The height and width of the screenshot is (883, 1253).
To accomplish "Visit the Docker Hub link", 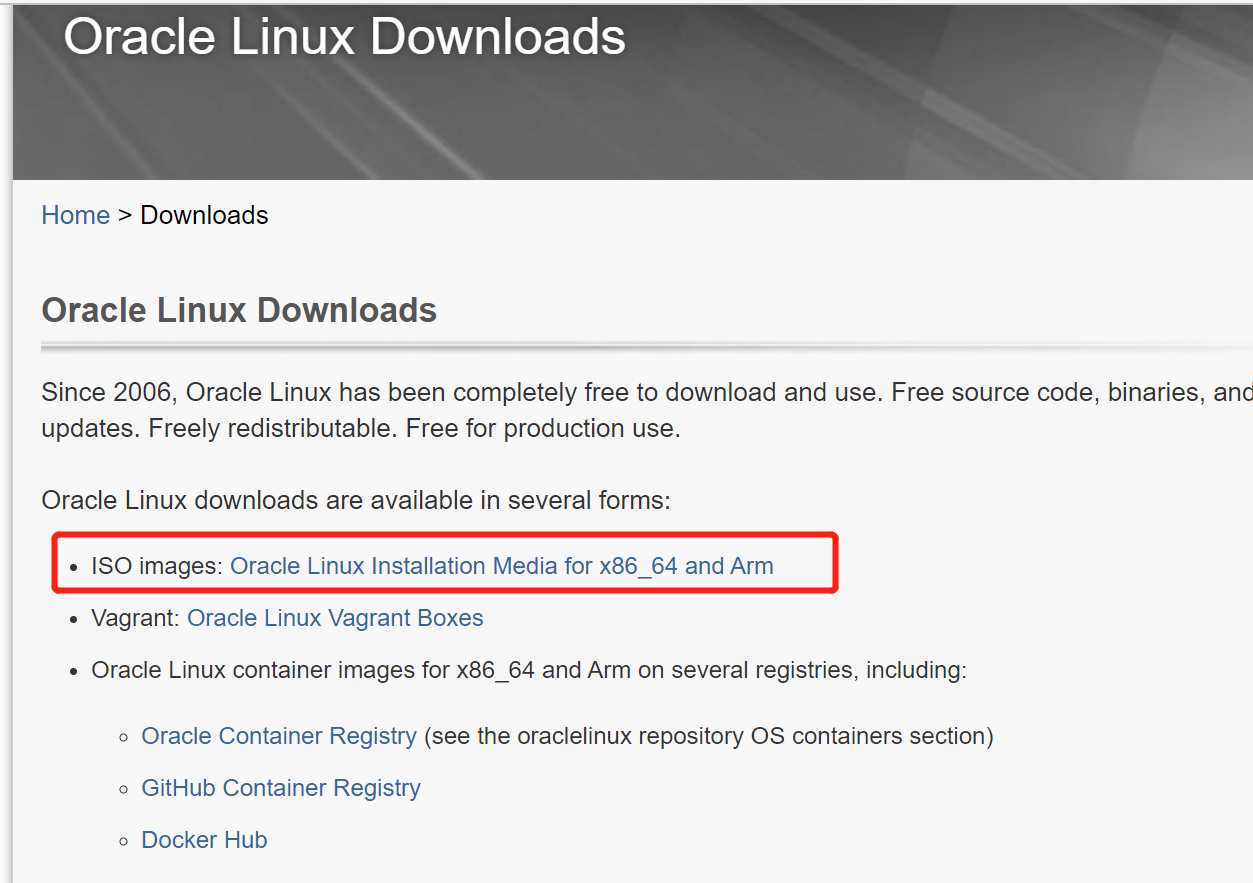I will [x=204, y=840].
